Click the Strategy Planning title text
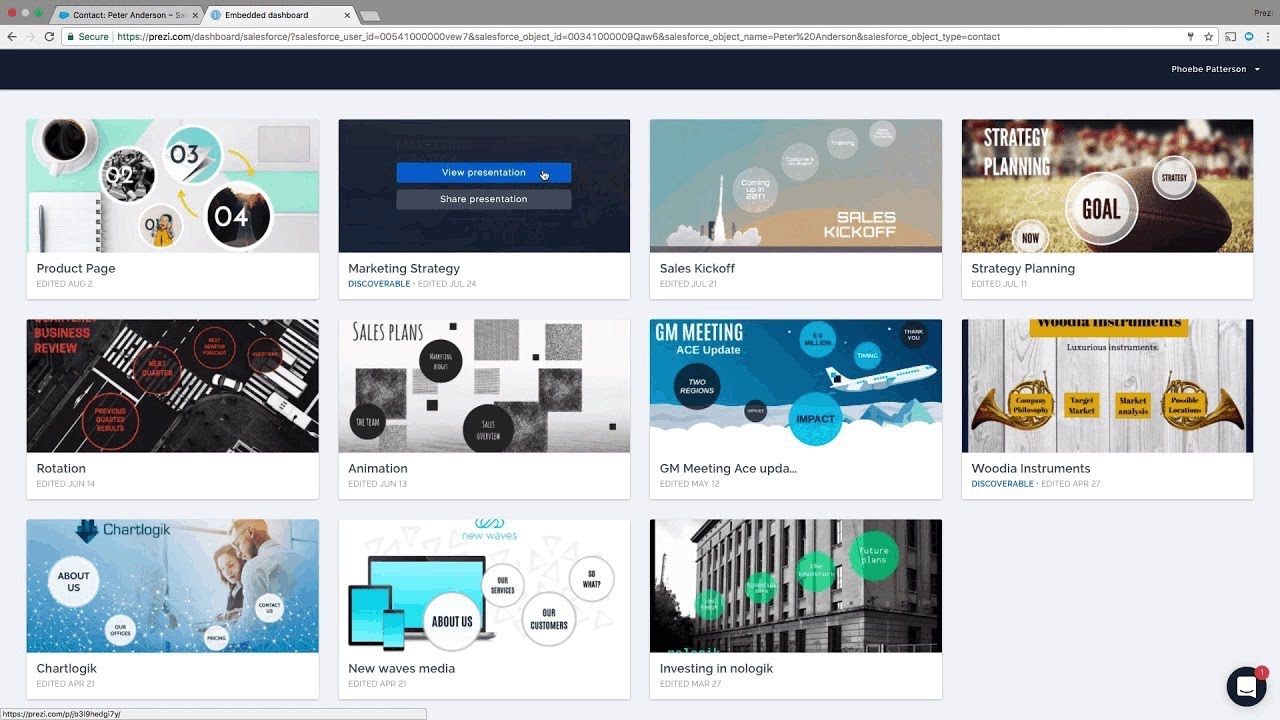The image size is (1280, 720). [1023, 269]
